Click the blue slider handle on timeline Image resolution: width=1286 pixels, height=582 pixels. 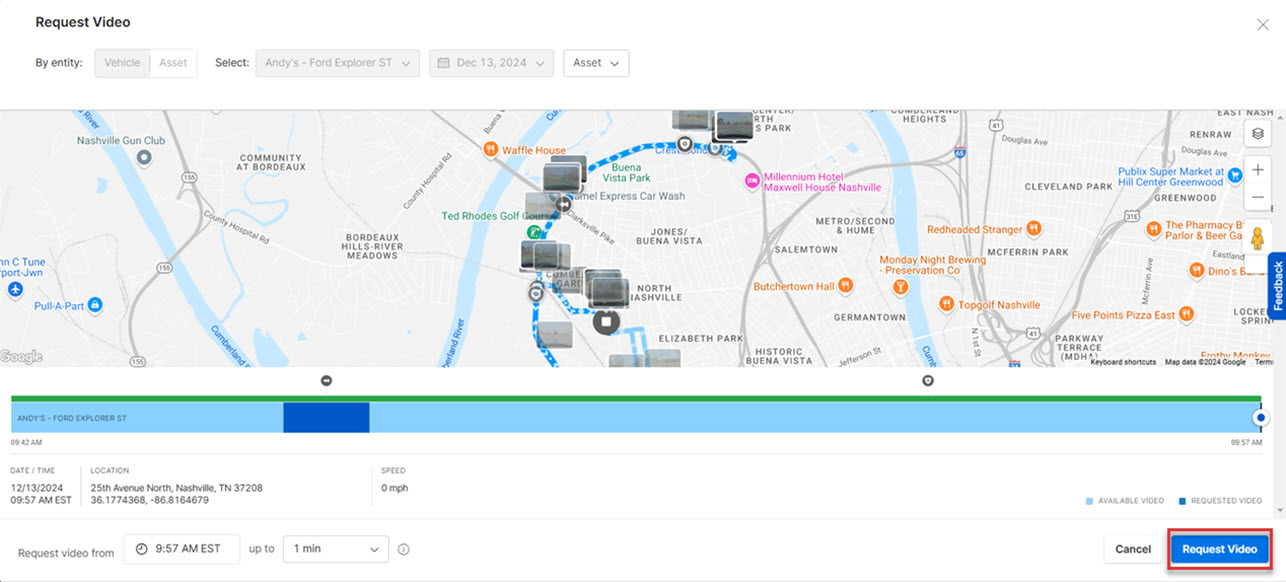(x=1259, y=417)
